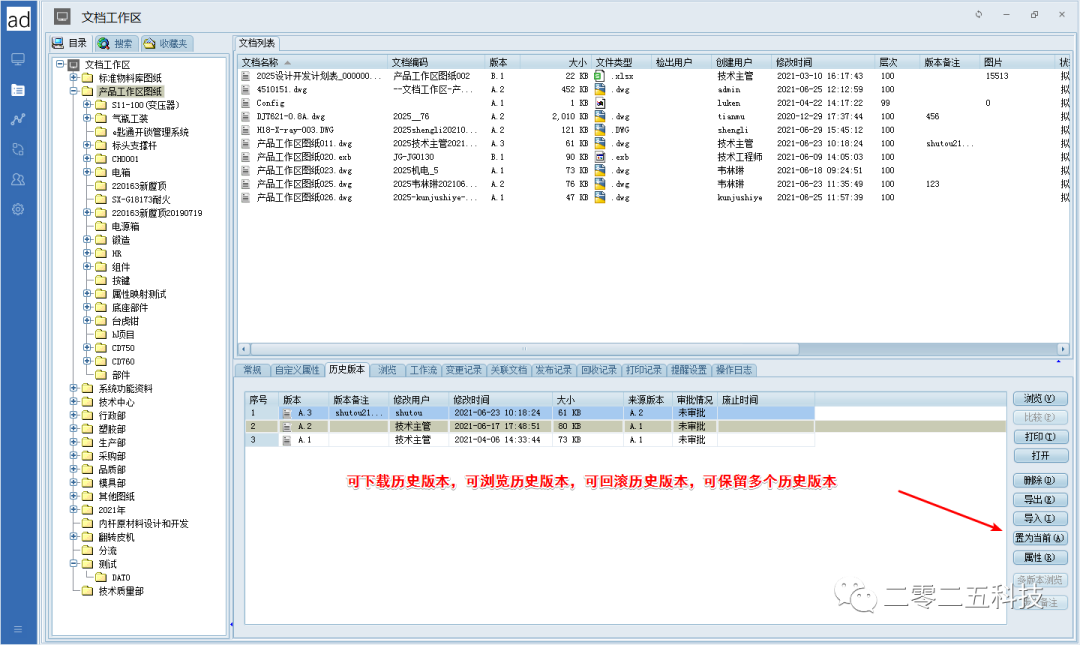1080x645 pixels.
Task: Click the document icon before DJT621-0.8A.dwg
Action: (246, 116)
